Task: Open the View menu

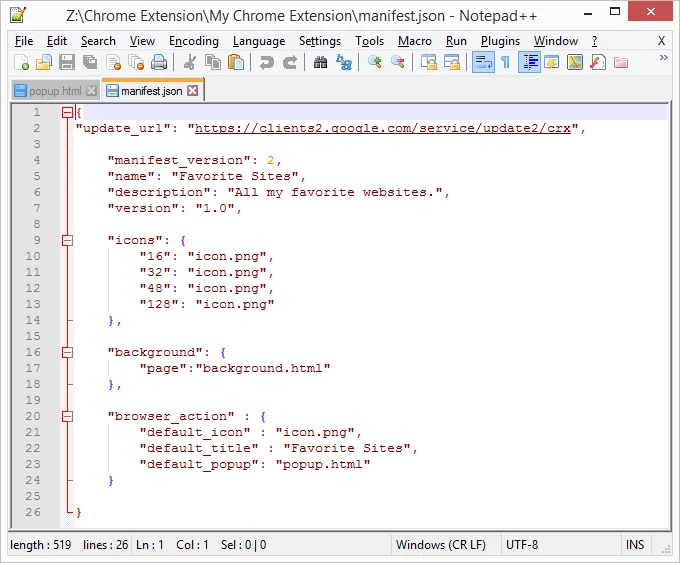Action: click(142, 41)
